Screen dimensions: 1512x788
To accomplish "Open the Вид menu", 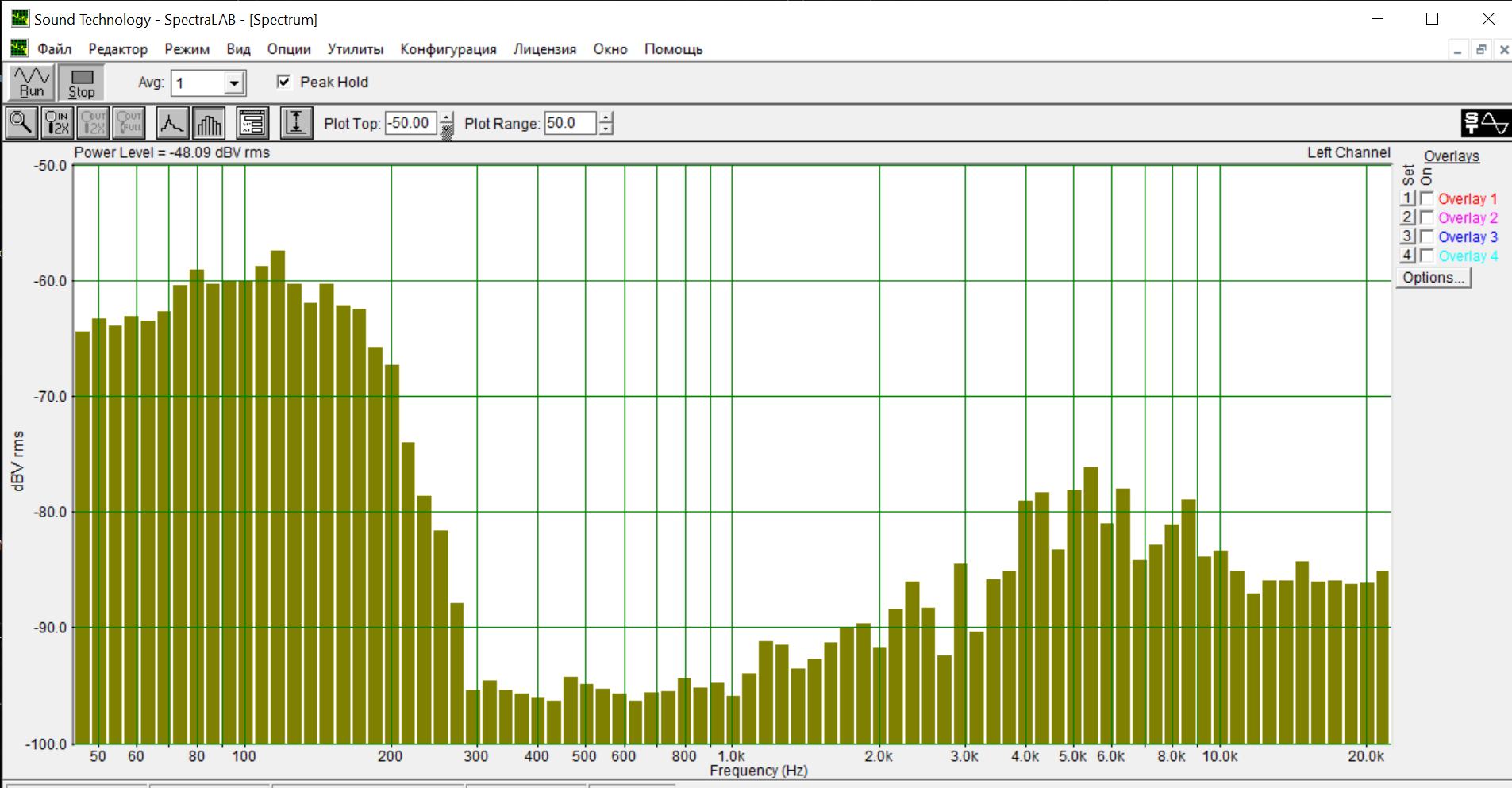I will pyautogui.click(x=238, y=49).
